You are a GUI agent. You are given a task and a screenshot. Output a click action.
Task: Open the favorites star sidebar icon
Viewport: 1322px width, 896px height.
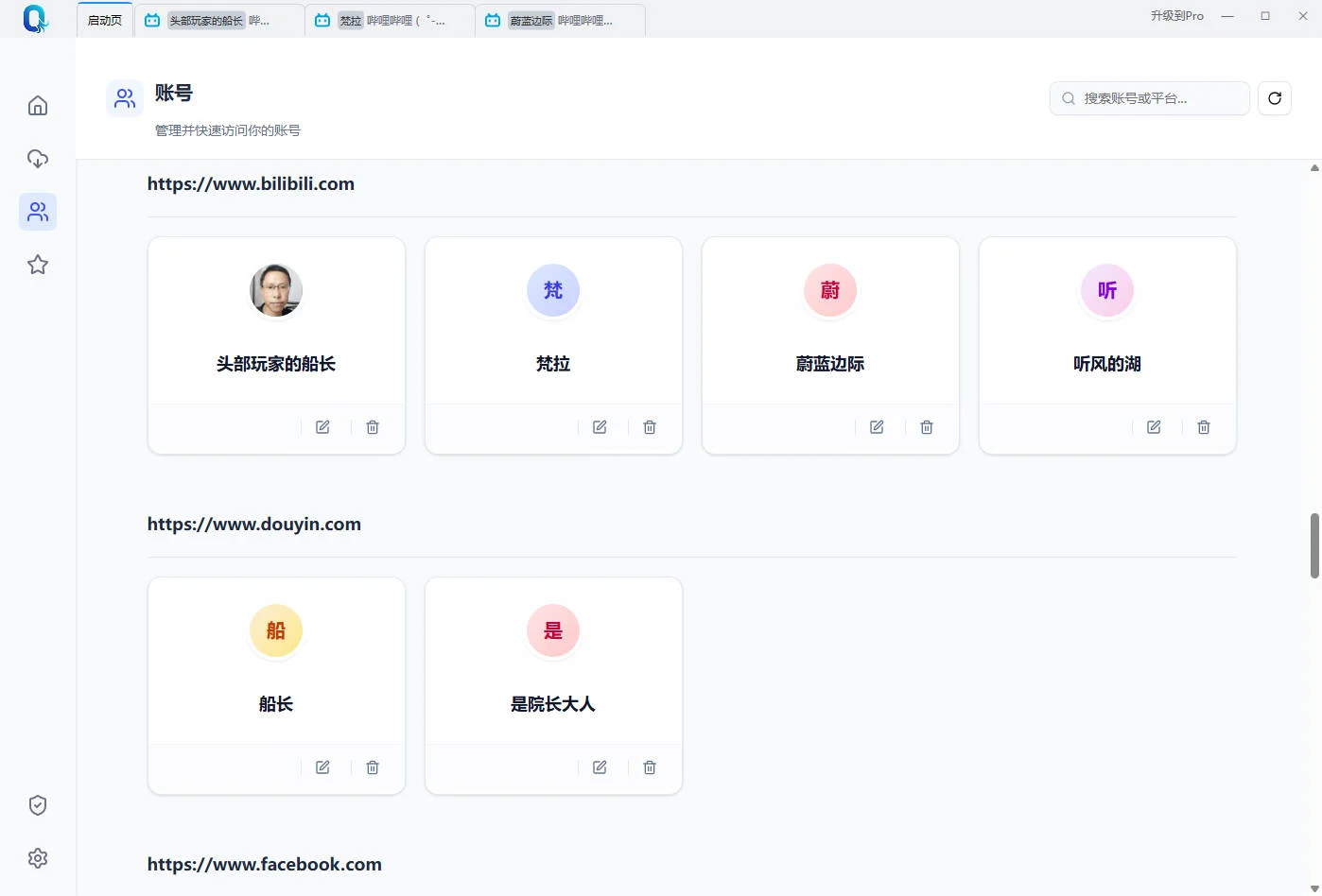[38, 265]
